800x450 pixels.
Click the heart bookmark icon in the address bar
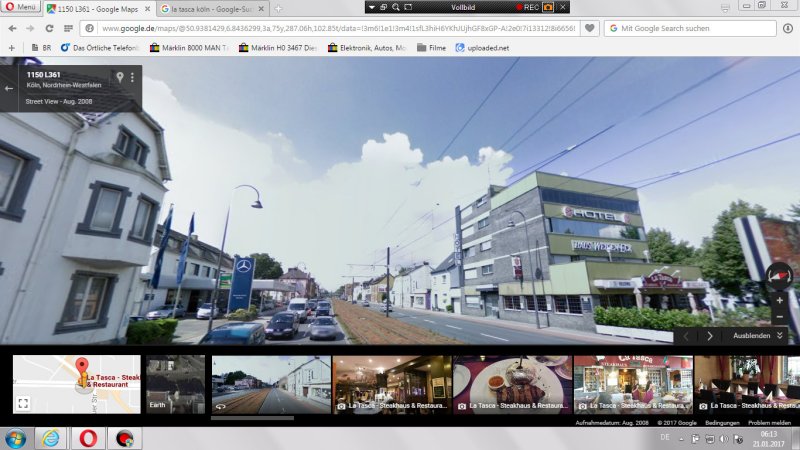[591, 28]
